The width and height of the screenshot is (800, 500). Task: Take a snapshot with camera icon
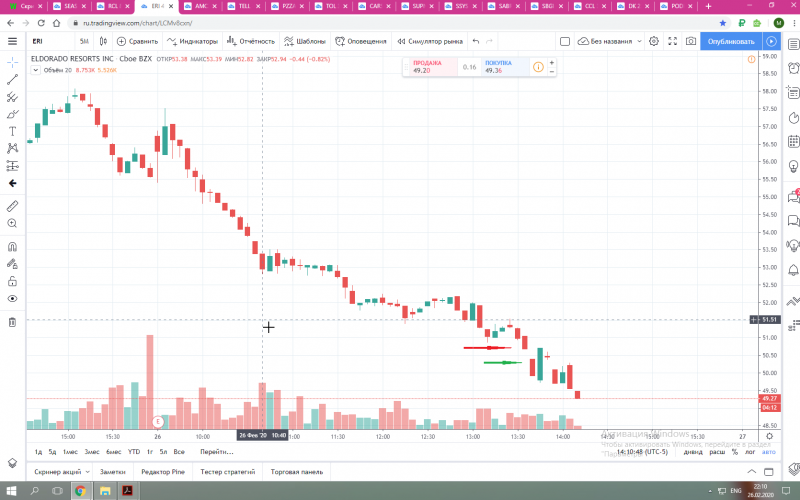click(691, 41)
